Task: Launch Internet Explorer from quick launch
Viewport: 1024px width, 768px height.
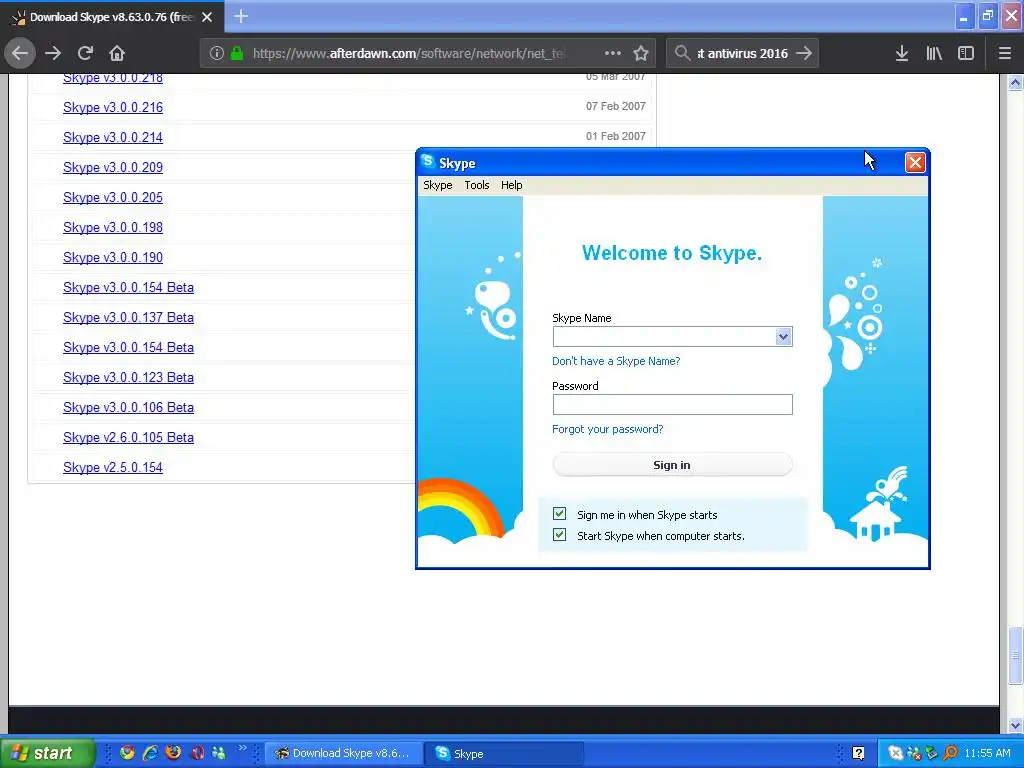Action: 150,753
